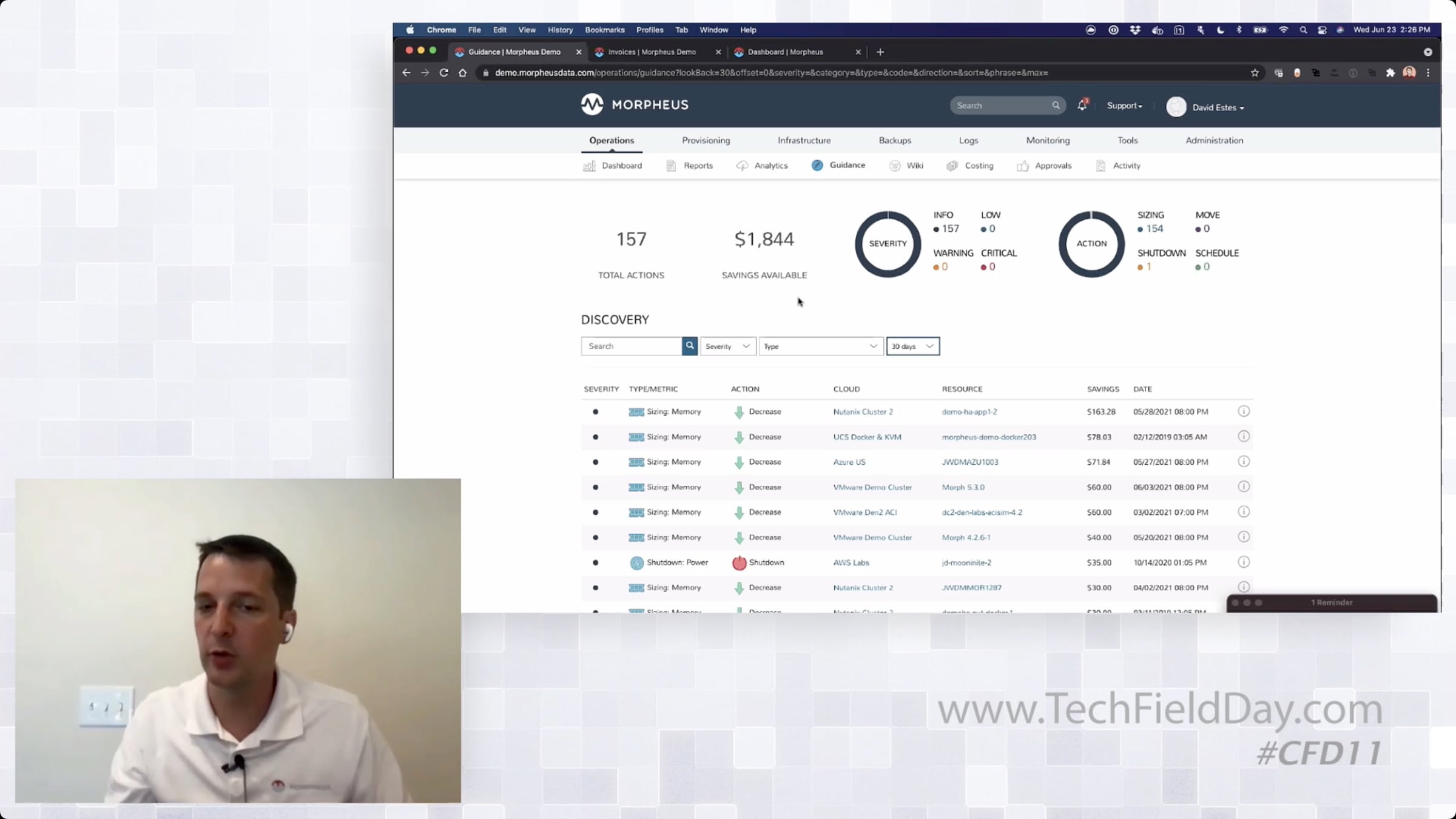Open info for morpheus-demo-docker203 row
This screenshot has height=819, width=1456.
[x=1244, y=437]
